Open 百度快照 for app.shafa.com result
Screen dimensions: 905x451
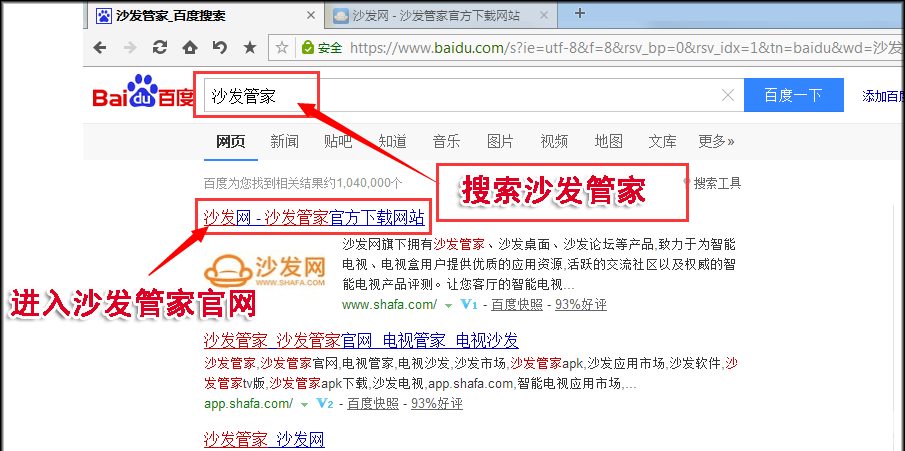coord(373,404)
